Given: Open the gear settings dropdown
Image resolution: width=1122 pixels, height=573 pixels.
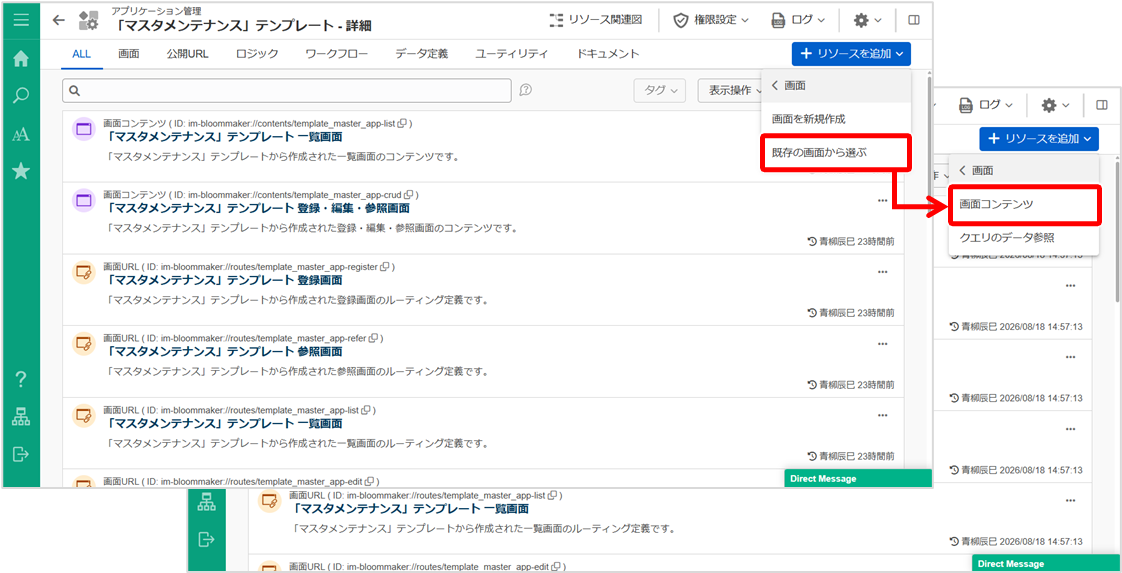Looking at the screenshot, I should 868,20.
